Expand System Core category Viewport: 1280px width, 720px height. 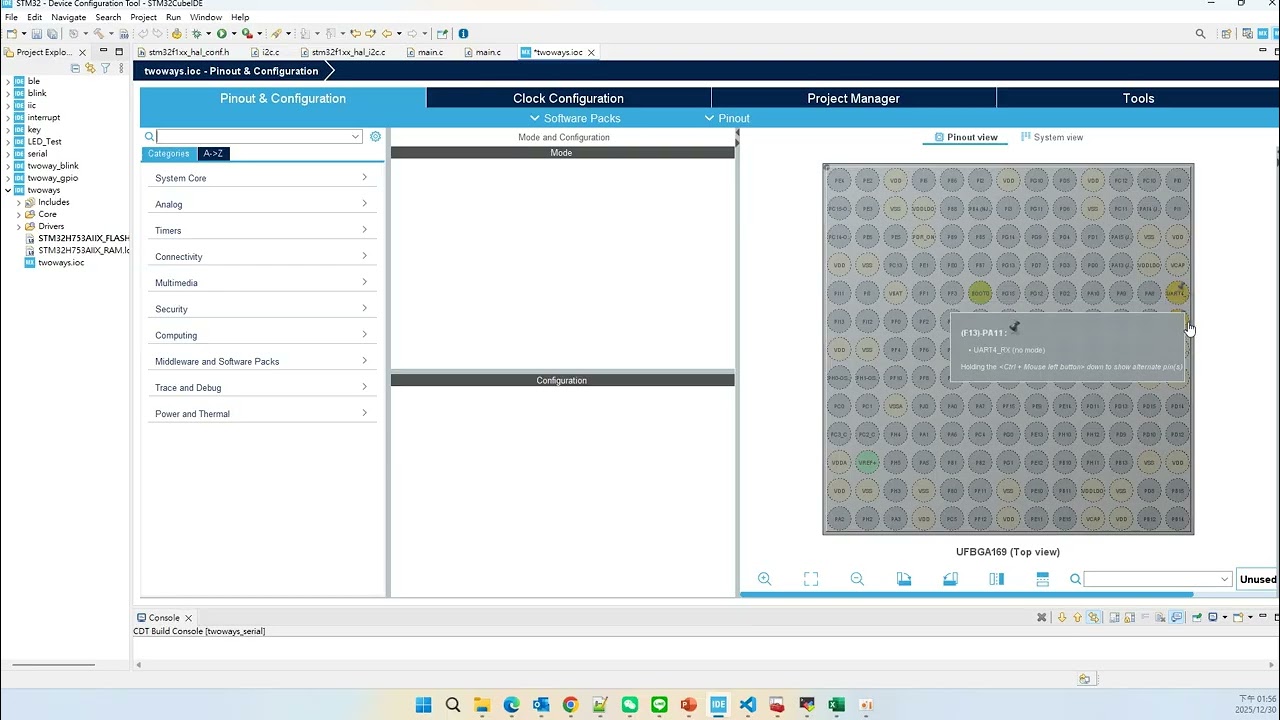pyautogui.click(x=262, y=178)
